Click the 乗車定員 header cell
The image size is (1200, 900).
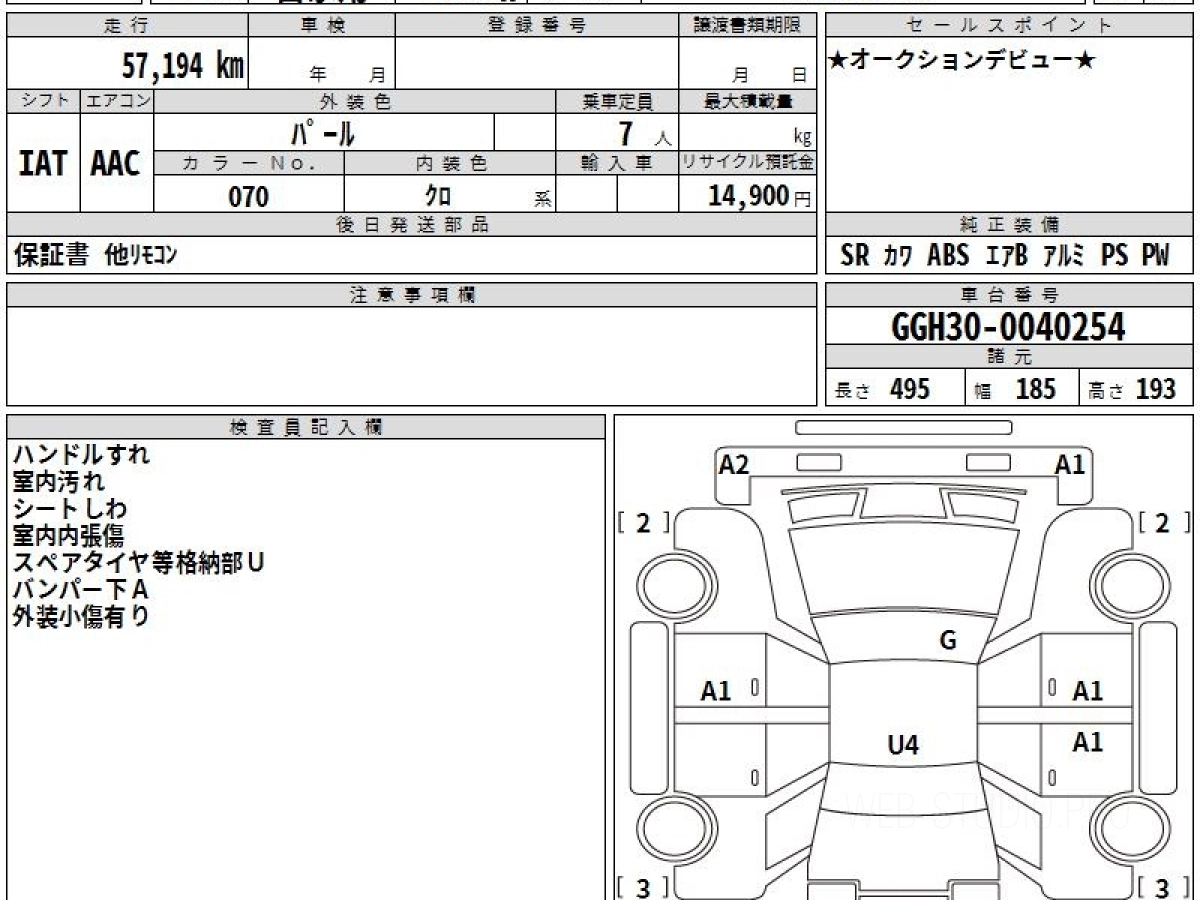618,101
